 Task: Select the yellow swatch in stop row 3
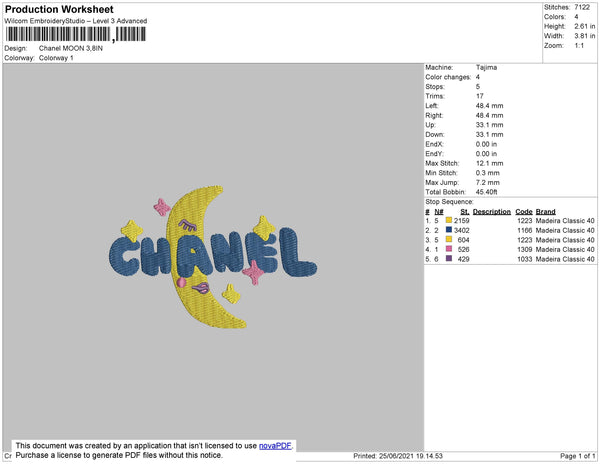coord(449,239)
